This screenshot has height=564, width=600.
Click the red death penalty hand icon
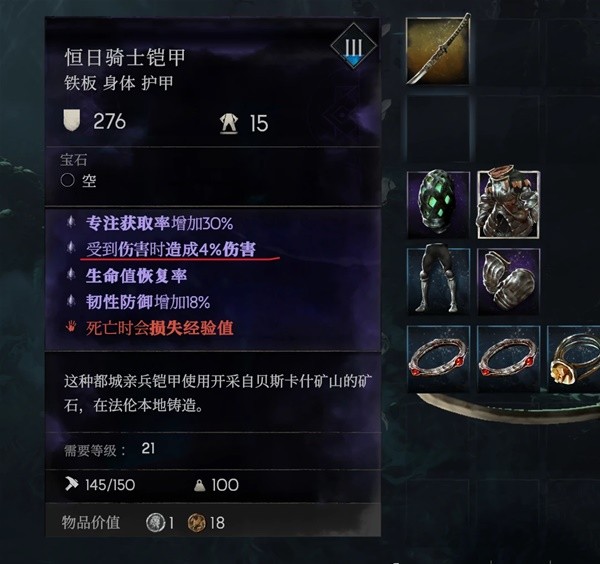(x=71, y=327)
